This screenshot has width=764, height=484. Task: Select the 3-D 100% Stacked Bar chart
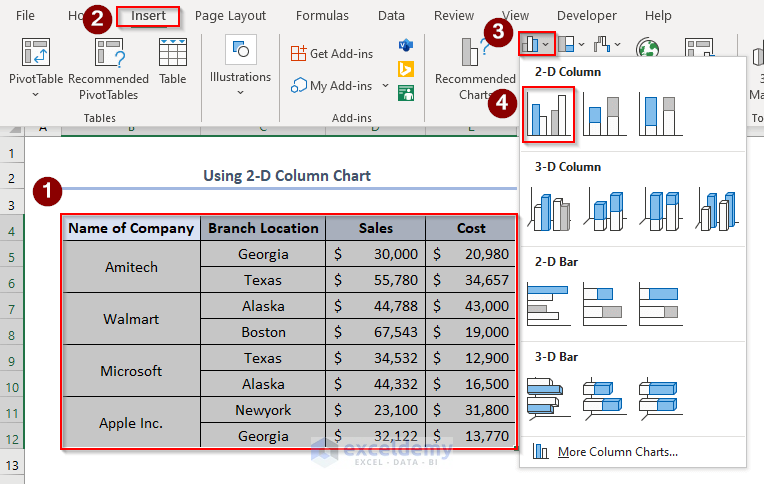[x=661, y=397]
